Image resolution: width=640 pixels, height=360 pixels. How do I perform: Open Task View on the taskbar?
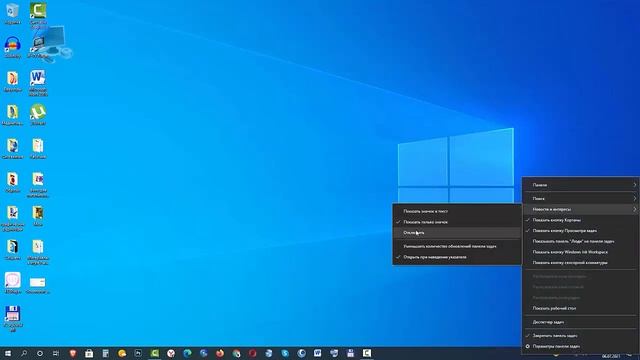[56, 353]
